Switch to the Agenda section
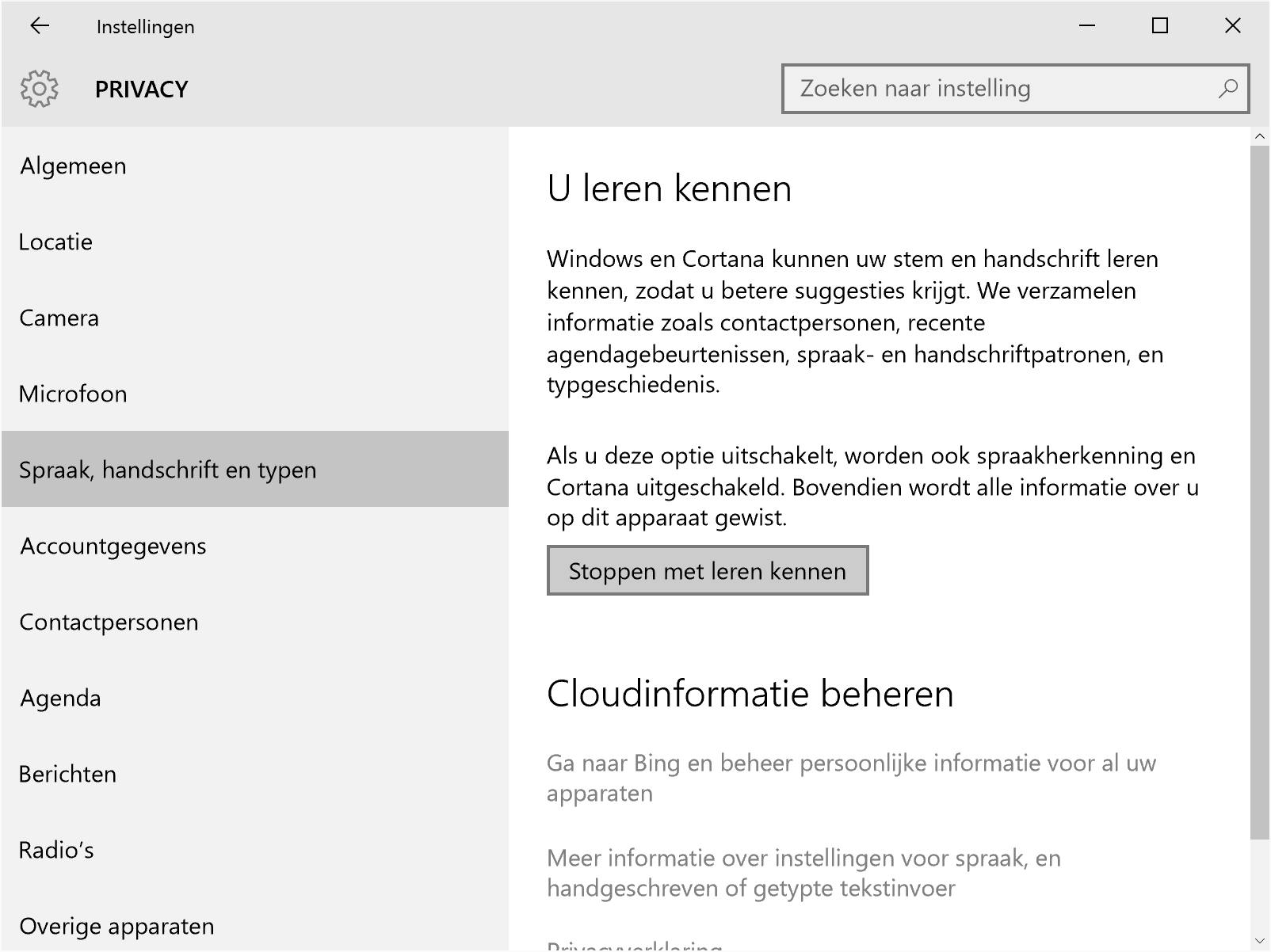Viewport: 1271px width, 952px height. click(60, 699)
